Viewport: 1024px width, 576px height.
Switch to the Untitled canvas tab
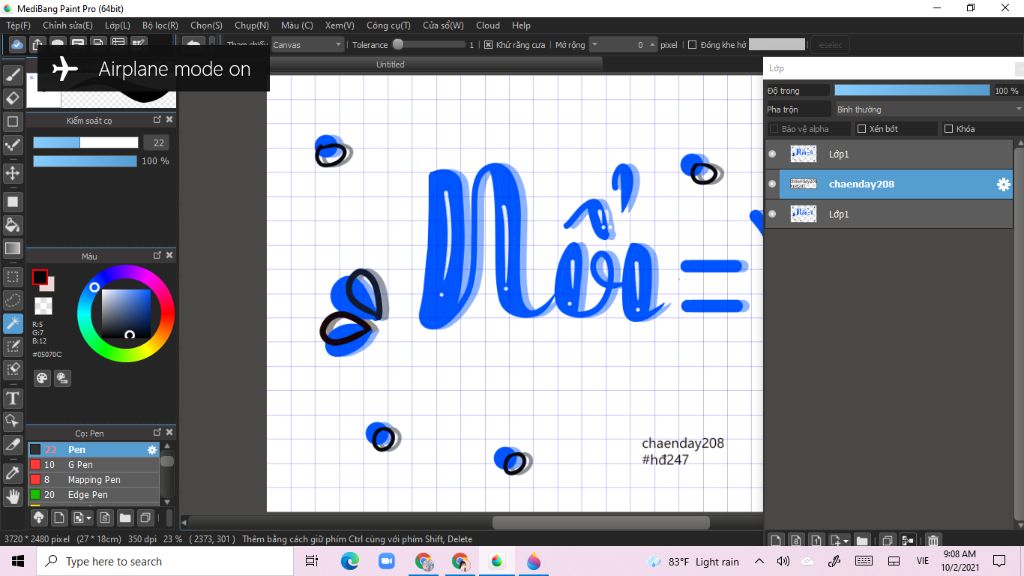pos(390,64)
